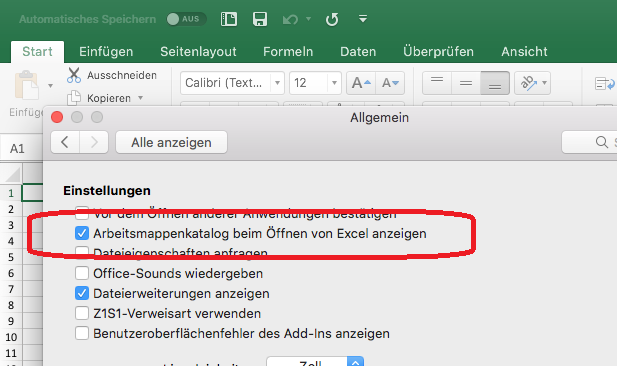Uncheck Dateierweiterungen anzeigen checkbox
Viewport: 617px width, 366px height.
[x=82, y=293]
